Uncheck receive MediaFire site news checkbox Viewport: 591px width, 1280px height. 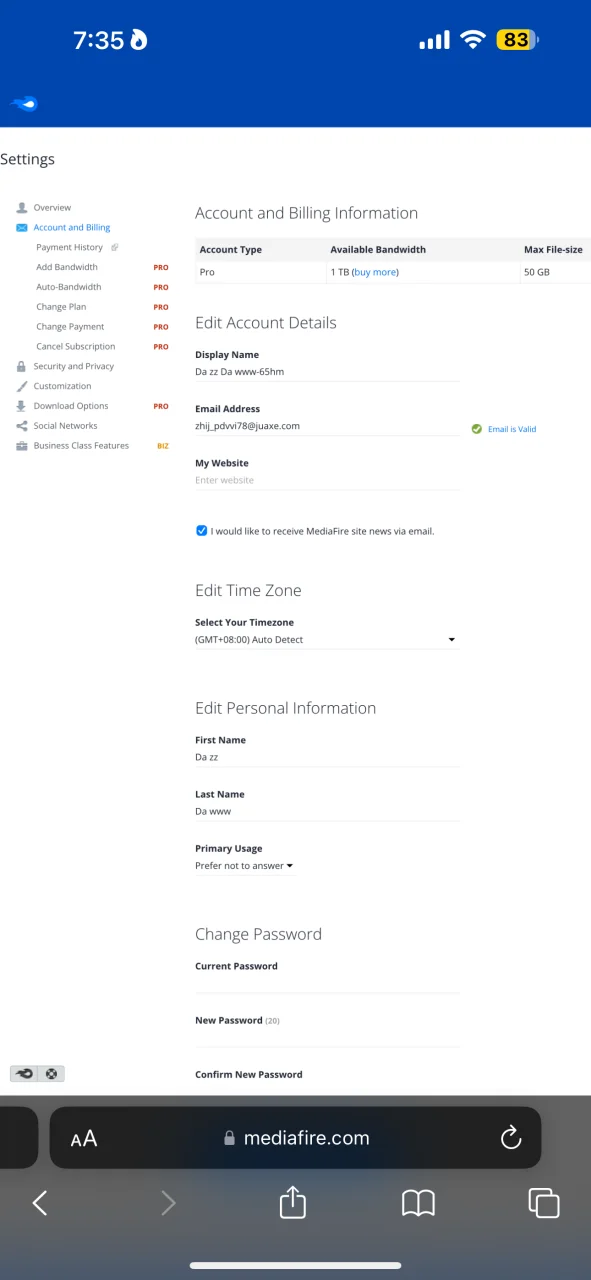[x=201, y=531]
